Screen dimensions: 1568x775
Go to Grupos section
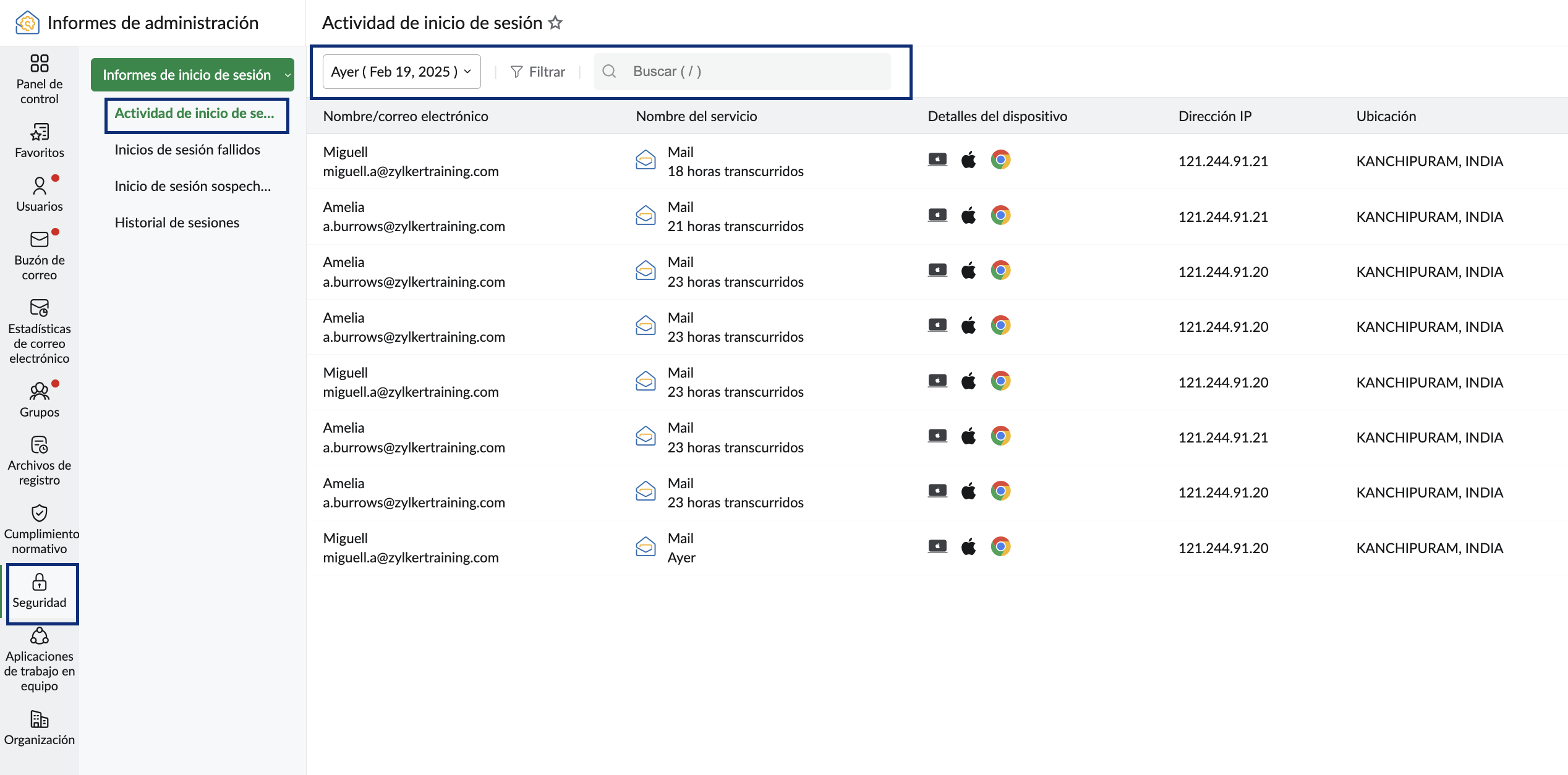coord(39,400)
